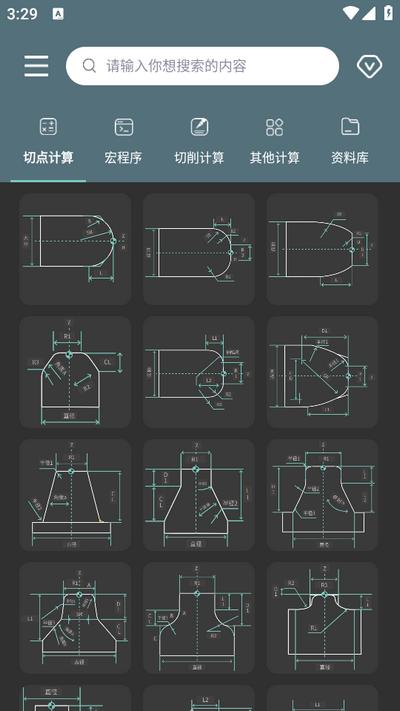Open the hamburger menu
The image size is (400, 711).
coord(36,66)
